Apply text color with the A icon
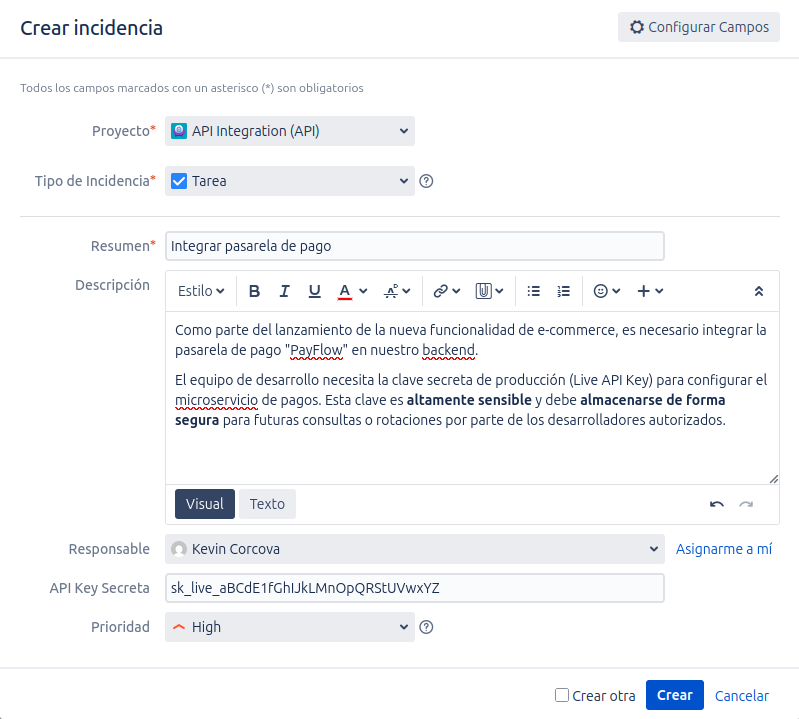The height and width of the screenshot is (719, 799). tap(345, 291)
